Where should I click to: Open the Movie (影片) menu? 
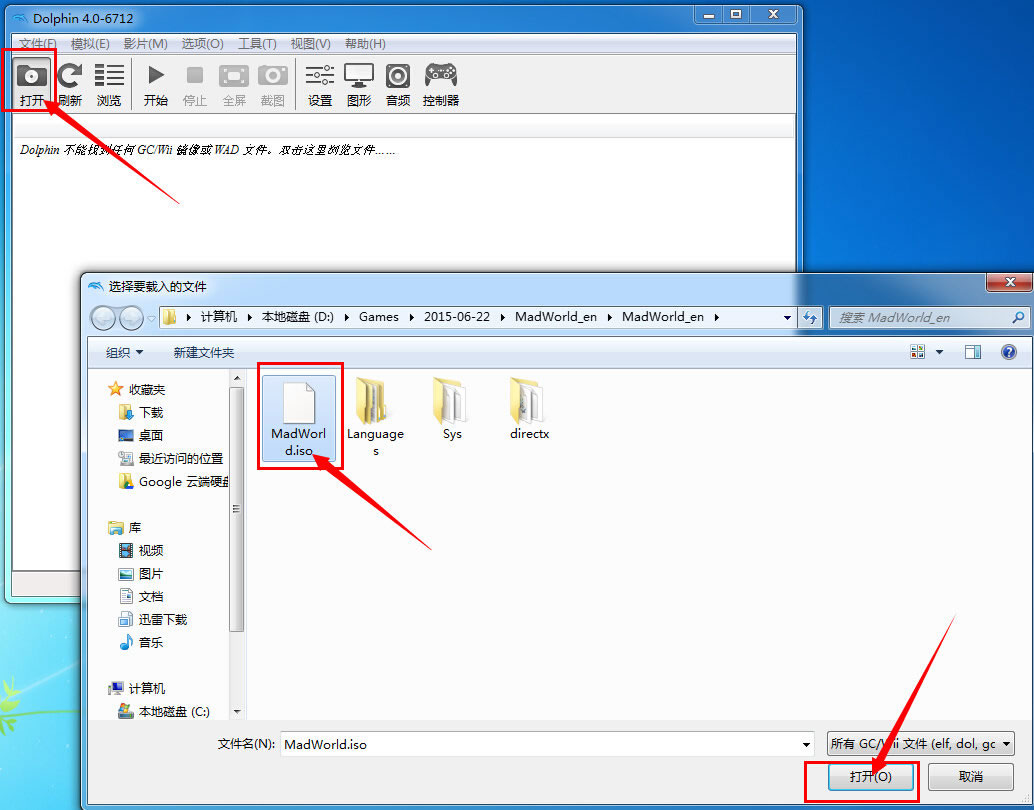(145, 44)
